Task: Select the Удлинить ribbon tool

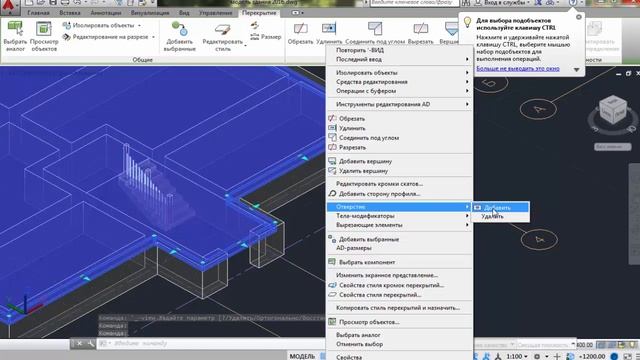Action: click(x=329, y=33)
